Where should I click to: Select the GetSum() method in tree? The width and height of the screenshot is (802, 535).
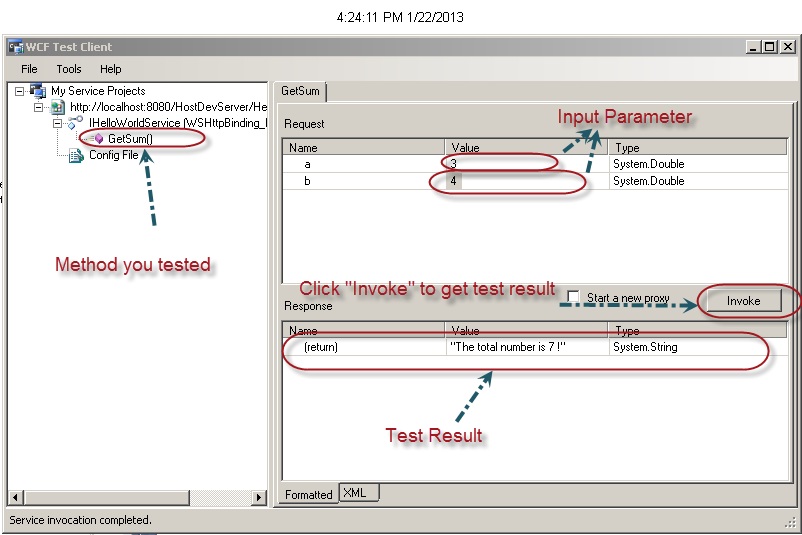click(x=130, y=139)
